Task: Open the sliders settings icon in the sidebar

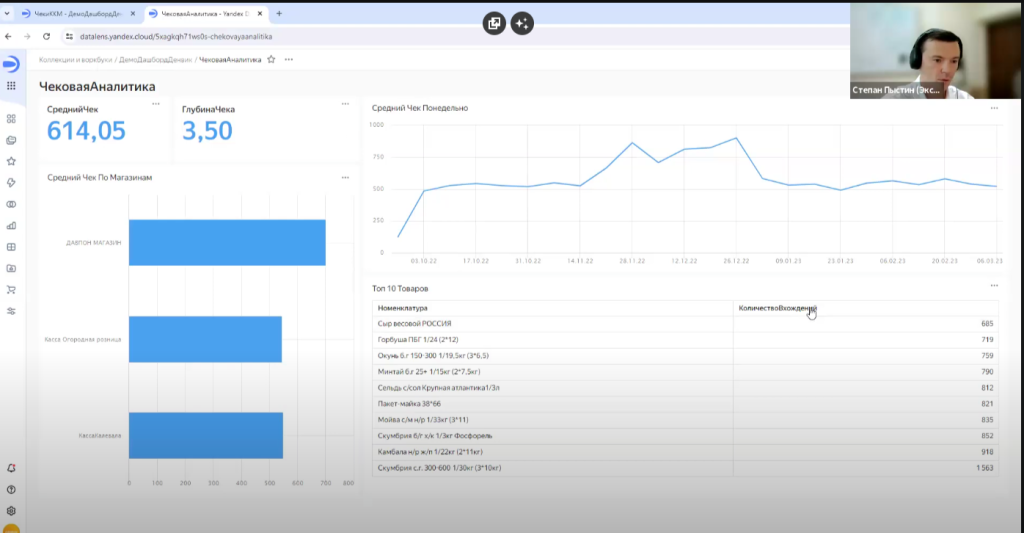Action: (x=11, y=311)
